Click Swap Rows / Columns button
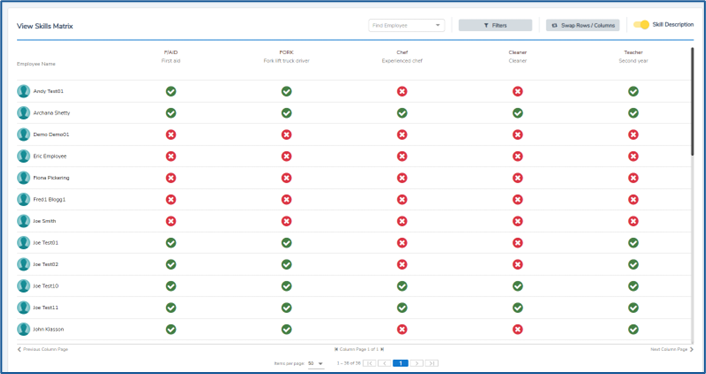This screenshot has width=706, height=374. pyautogui.click(x=583, y=26)
